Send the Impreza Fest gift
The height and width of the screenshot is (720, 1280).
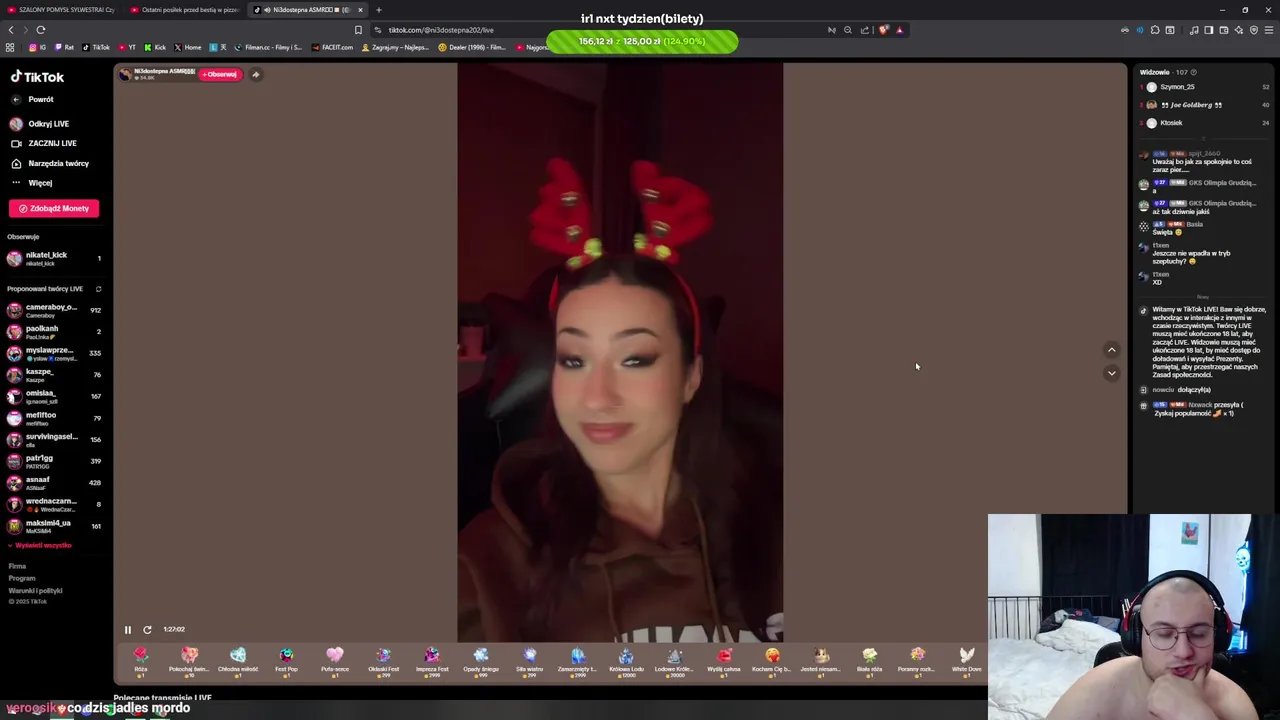[x=432, y=662]
